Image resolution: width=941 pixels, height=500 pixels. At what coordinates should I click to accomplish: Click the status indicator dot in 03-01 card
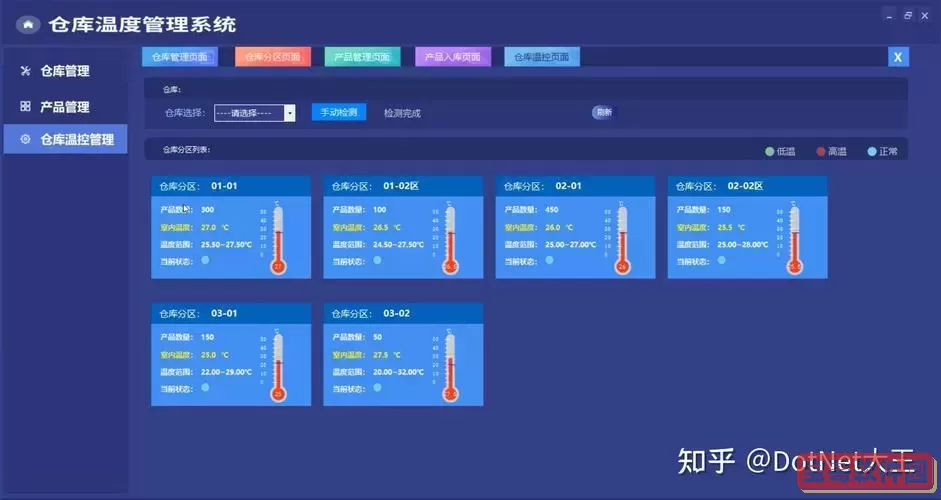[205, 387]
